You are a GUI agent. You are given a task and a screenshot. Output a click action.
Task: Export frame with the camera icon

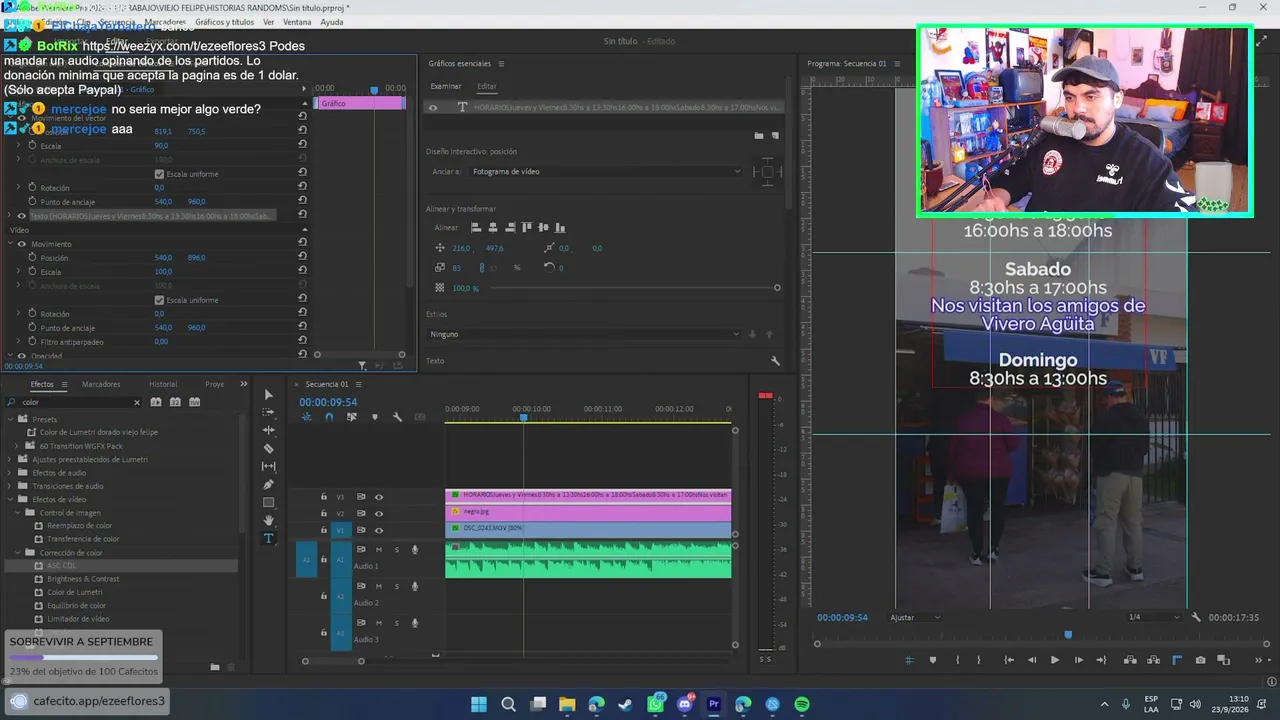[x=1200, y=660]
